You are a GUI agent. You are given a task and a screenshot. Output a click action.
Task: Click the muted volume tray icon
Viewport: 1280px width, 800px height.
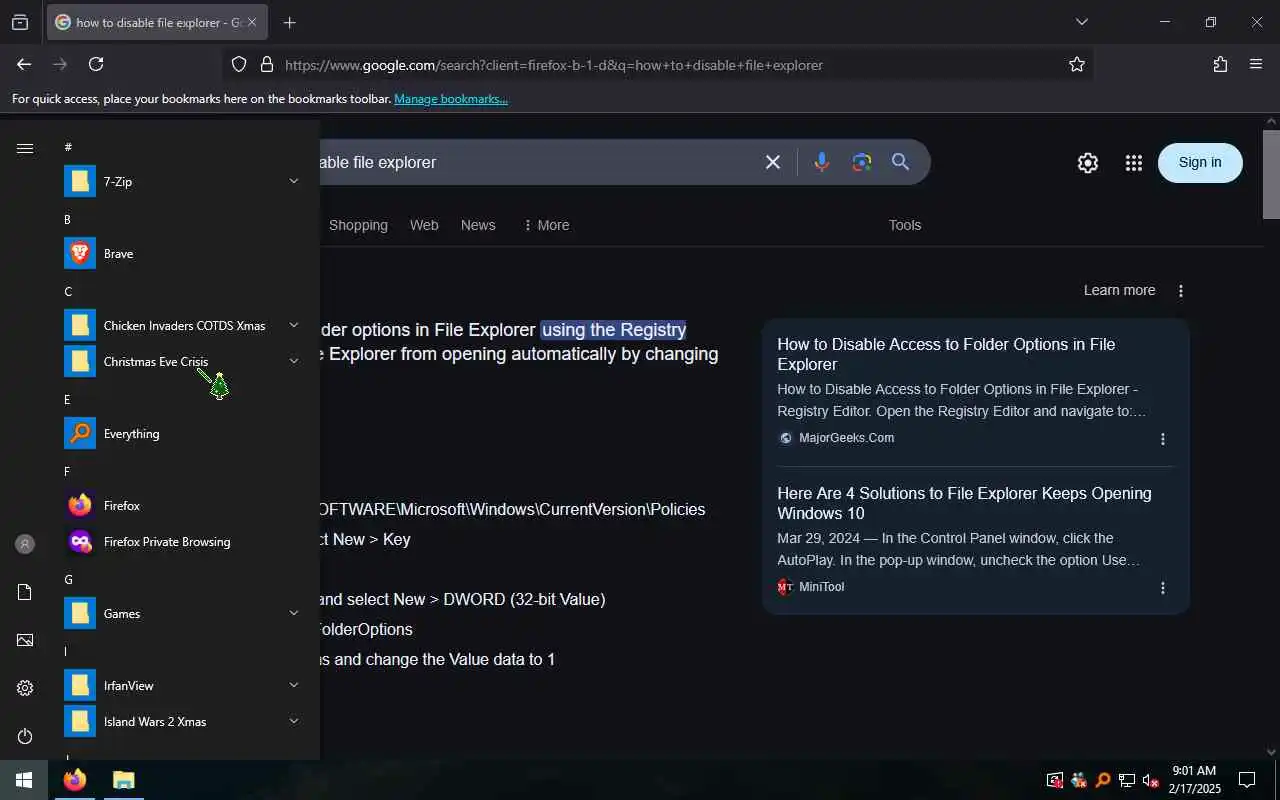[x=1150, y=780]
